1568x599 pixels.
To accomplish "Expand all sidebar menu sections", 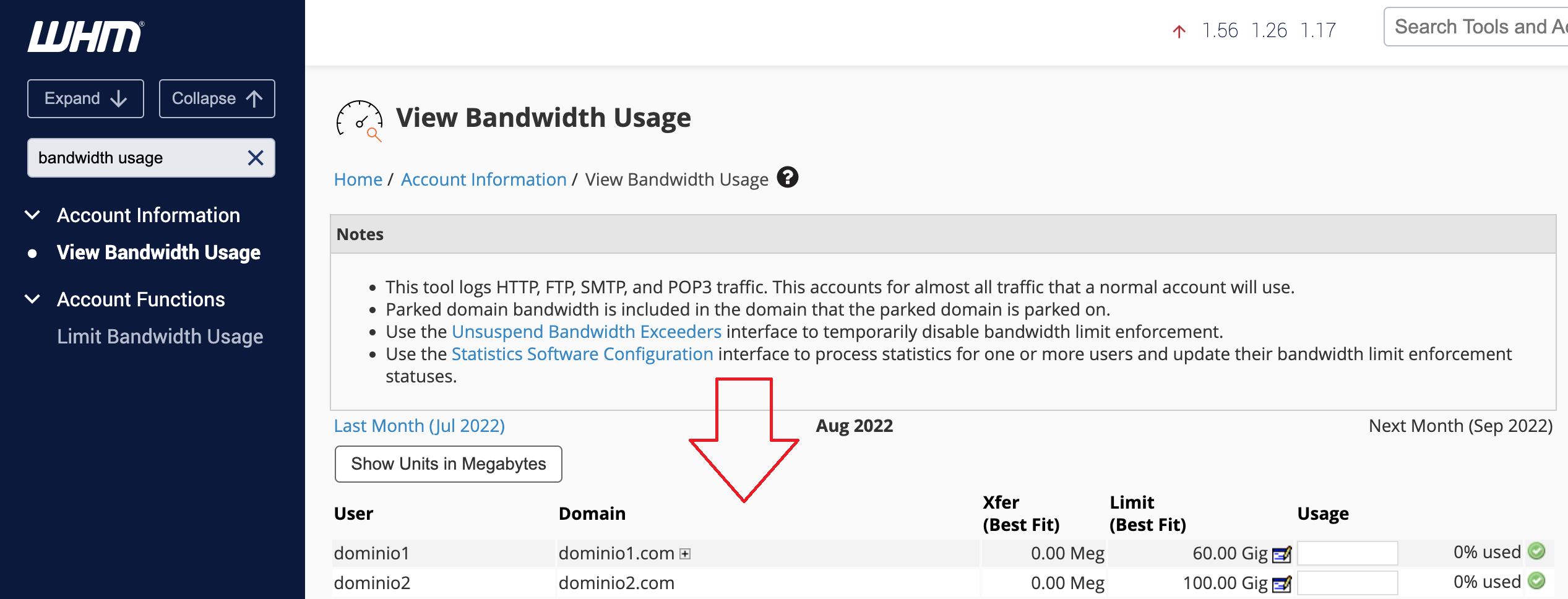I will pyautogui.click(x=85, y=98).
